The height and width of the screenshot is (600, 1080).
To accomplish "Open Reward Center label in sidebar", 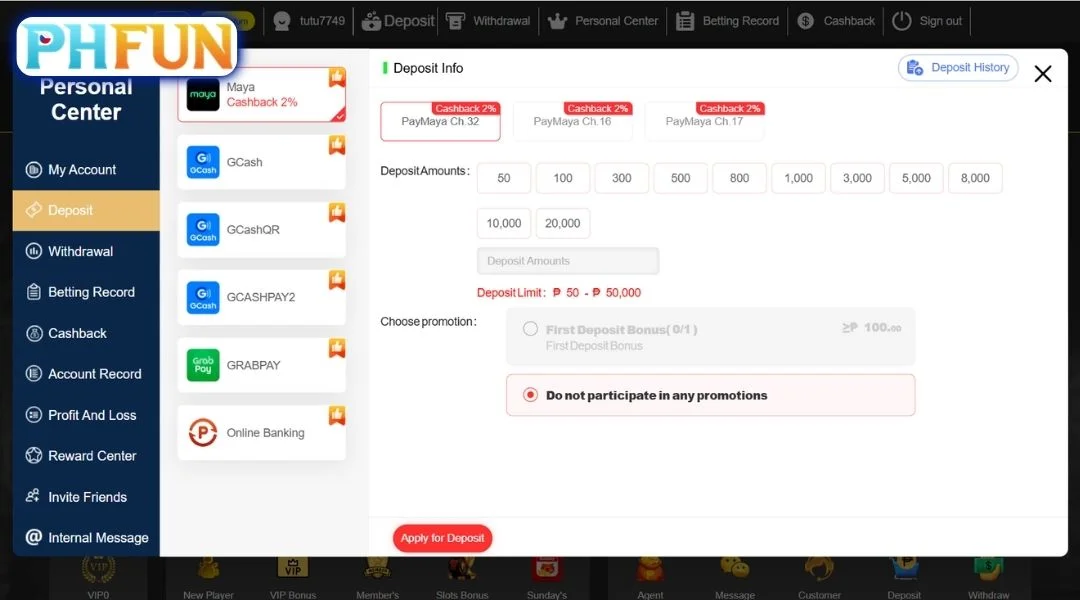I will (x=92, y=456).
